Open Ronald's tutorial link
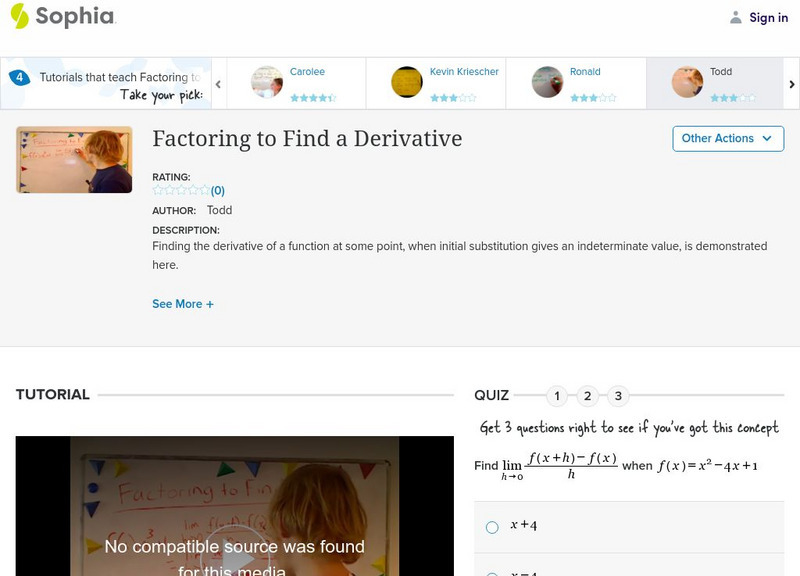 point(585,72)
